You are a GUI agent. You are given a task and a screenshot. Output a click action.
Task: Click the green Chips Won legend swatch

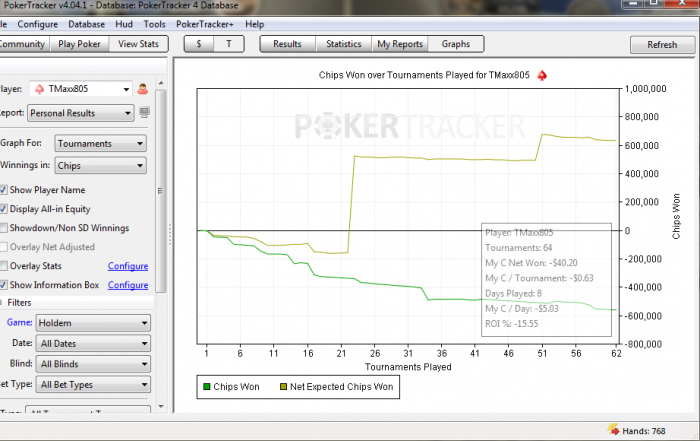(207, 387)
